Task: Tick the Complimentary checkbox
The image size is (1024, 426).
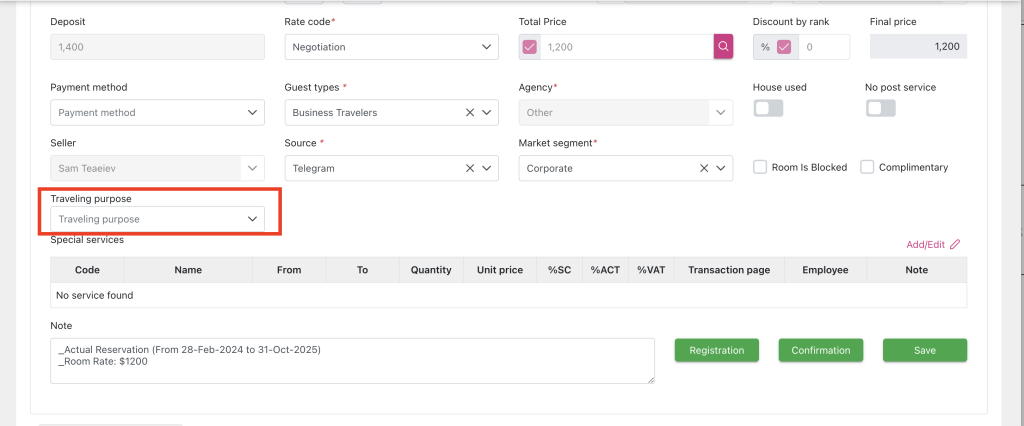Action: tap(867, 167)
